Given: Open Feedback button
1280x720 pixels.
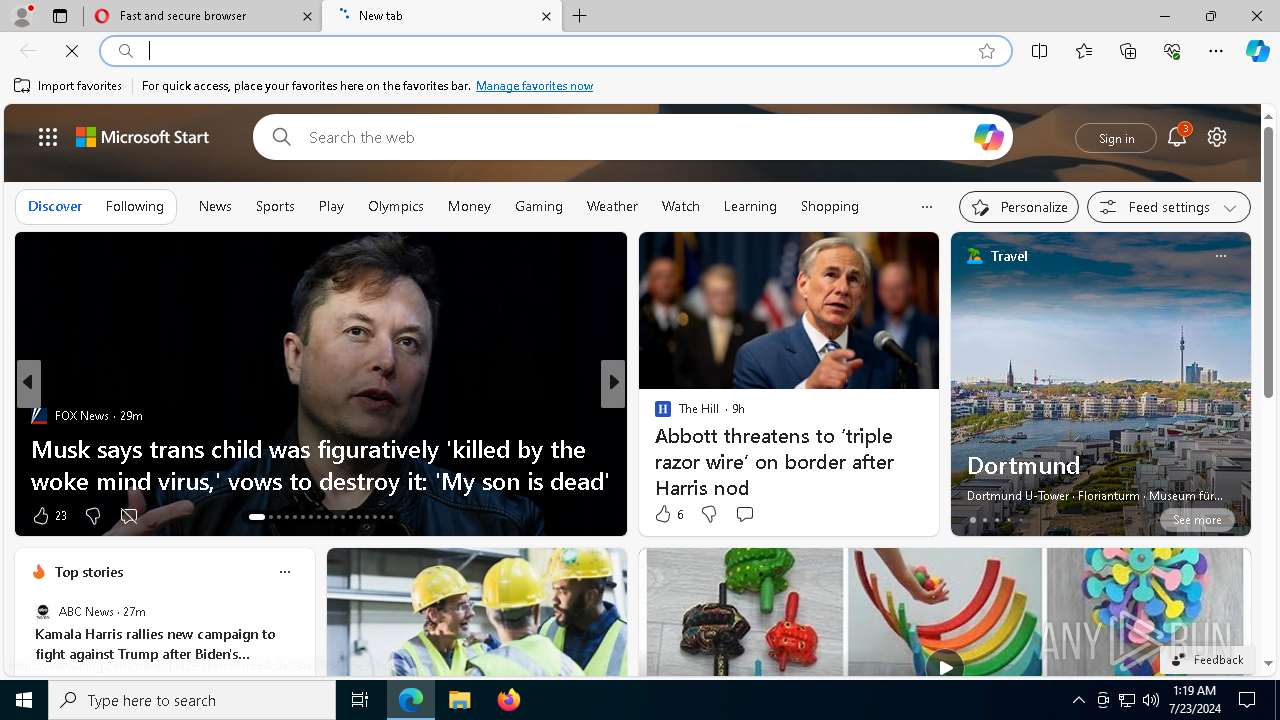Looking at the screenshot, I should point(1207,660).
